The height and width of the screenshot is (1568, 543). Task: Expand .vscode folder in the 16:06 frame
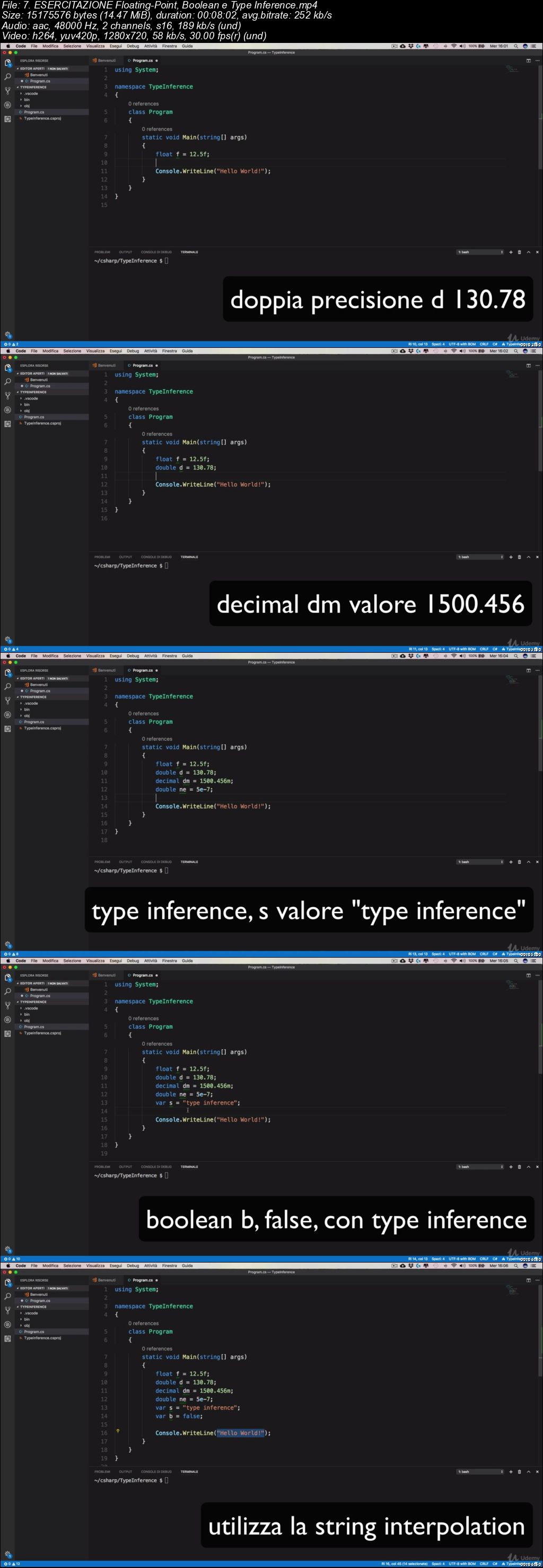(30, 1313)
